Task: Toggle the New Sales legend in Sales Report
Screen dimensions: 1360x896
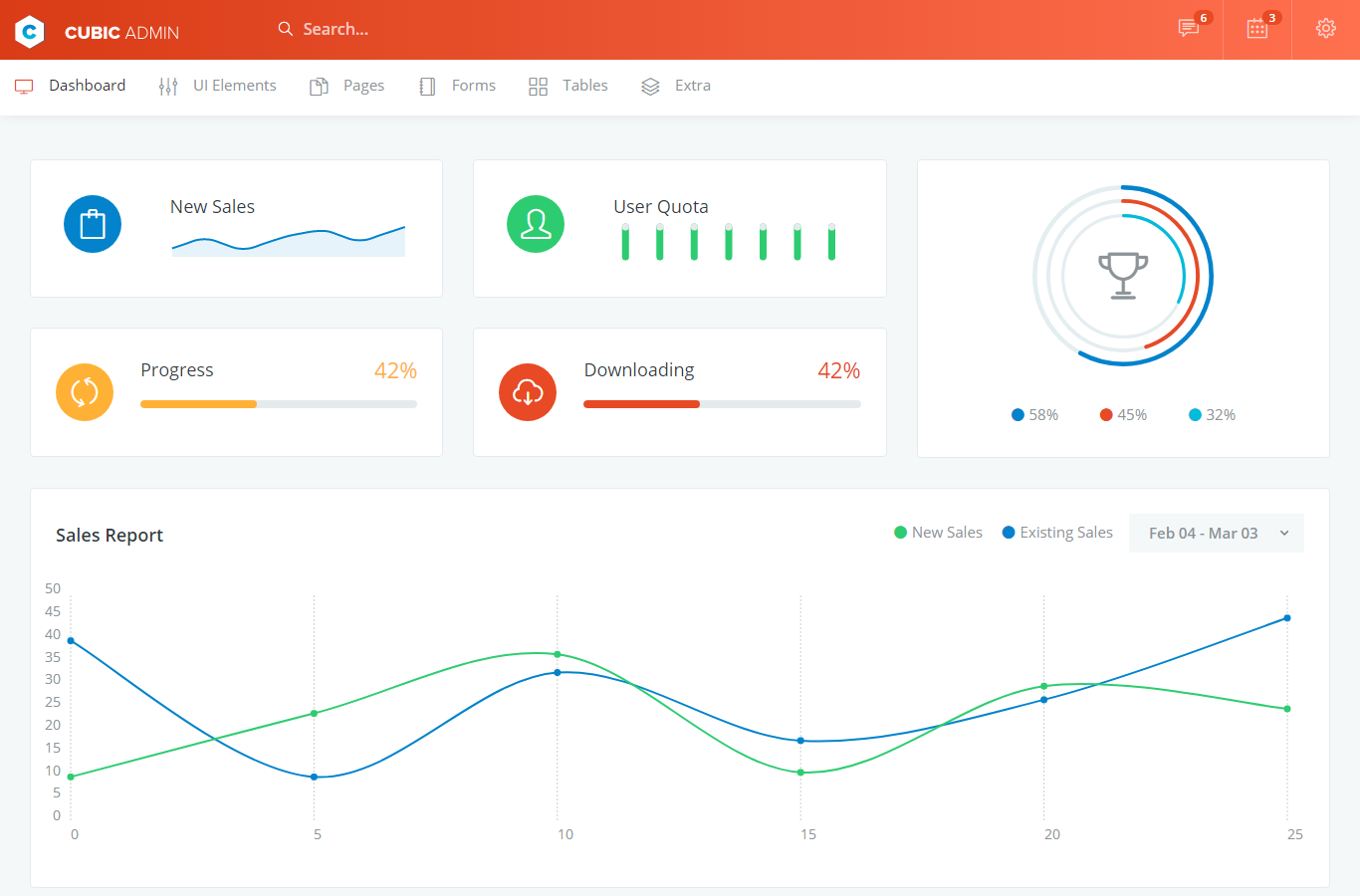Action: 938,533
